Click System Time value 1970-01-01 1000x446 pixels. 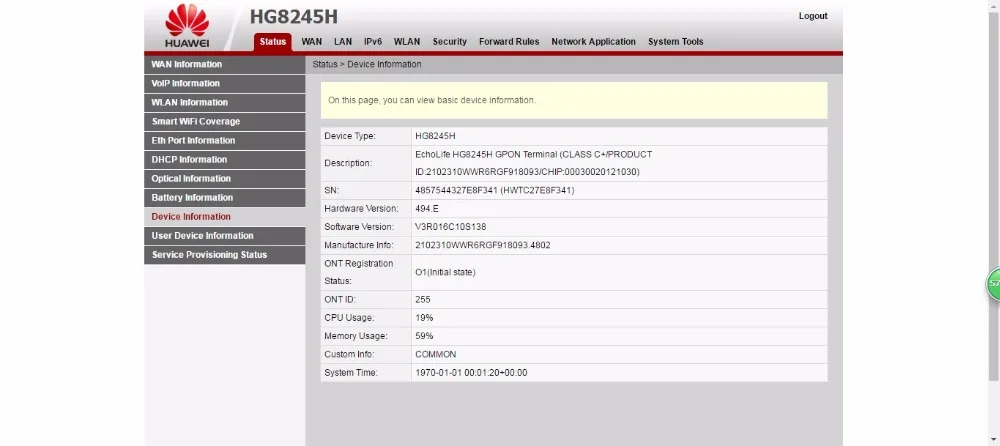point(471,373)
